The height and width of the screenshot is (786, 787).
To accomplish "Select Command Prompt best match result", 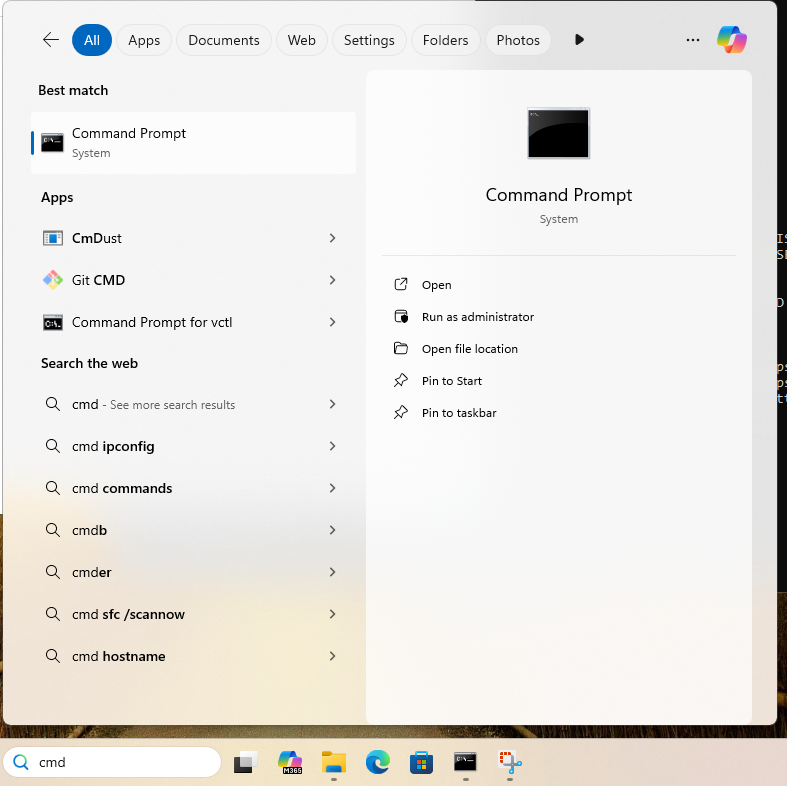I will tap(194, 143).
